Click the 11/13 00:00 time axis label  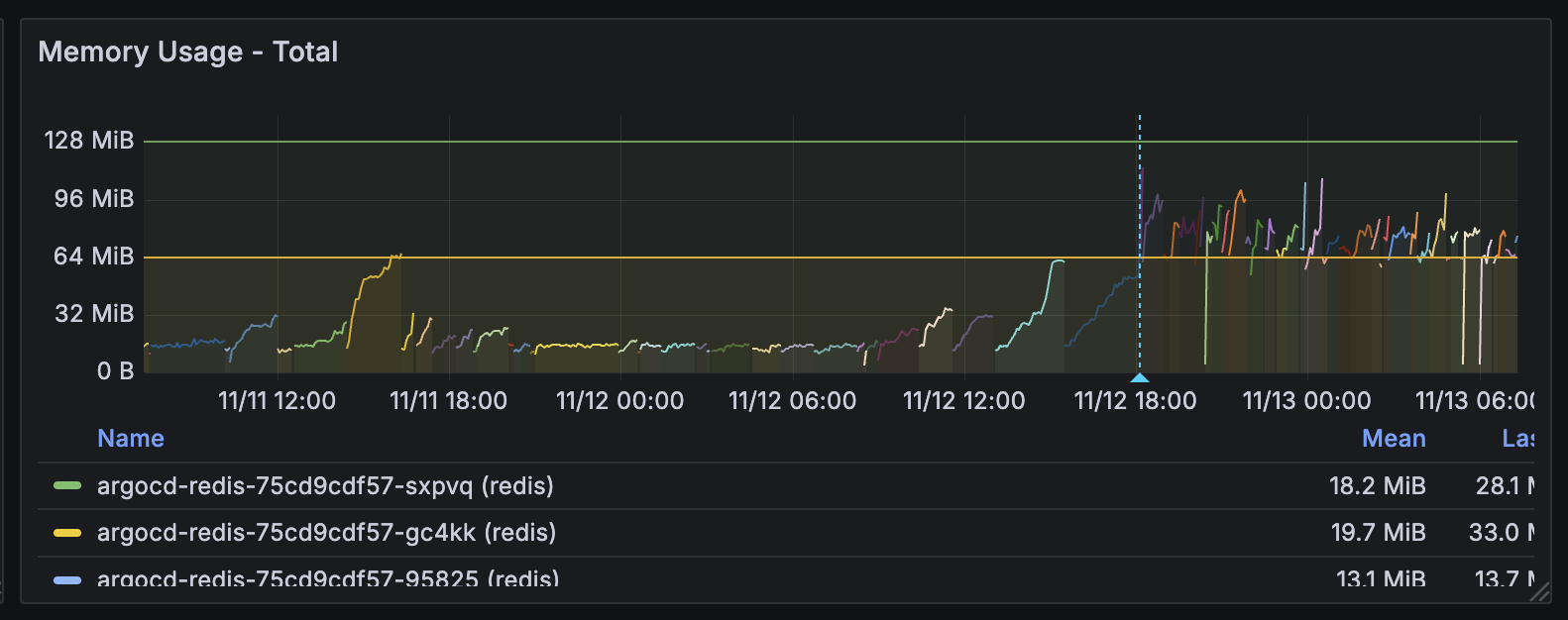[1306, 400]
